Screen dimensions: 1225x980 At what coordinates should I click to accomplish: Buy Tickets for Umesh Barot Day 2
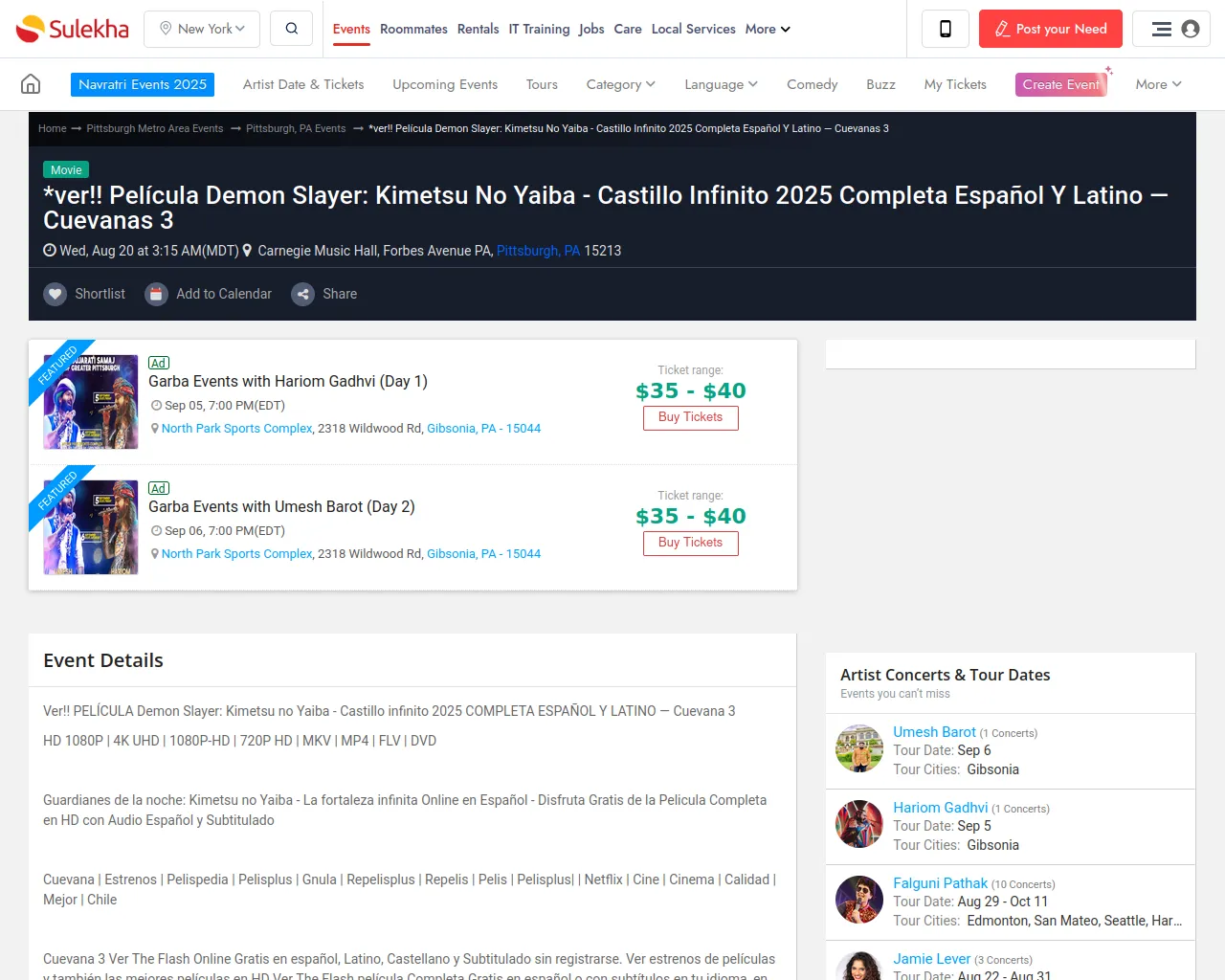tap(691, 544)
